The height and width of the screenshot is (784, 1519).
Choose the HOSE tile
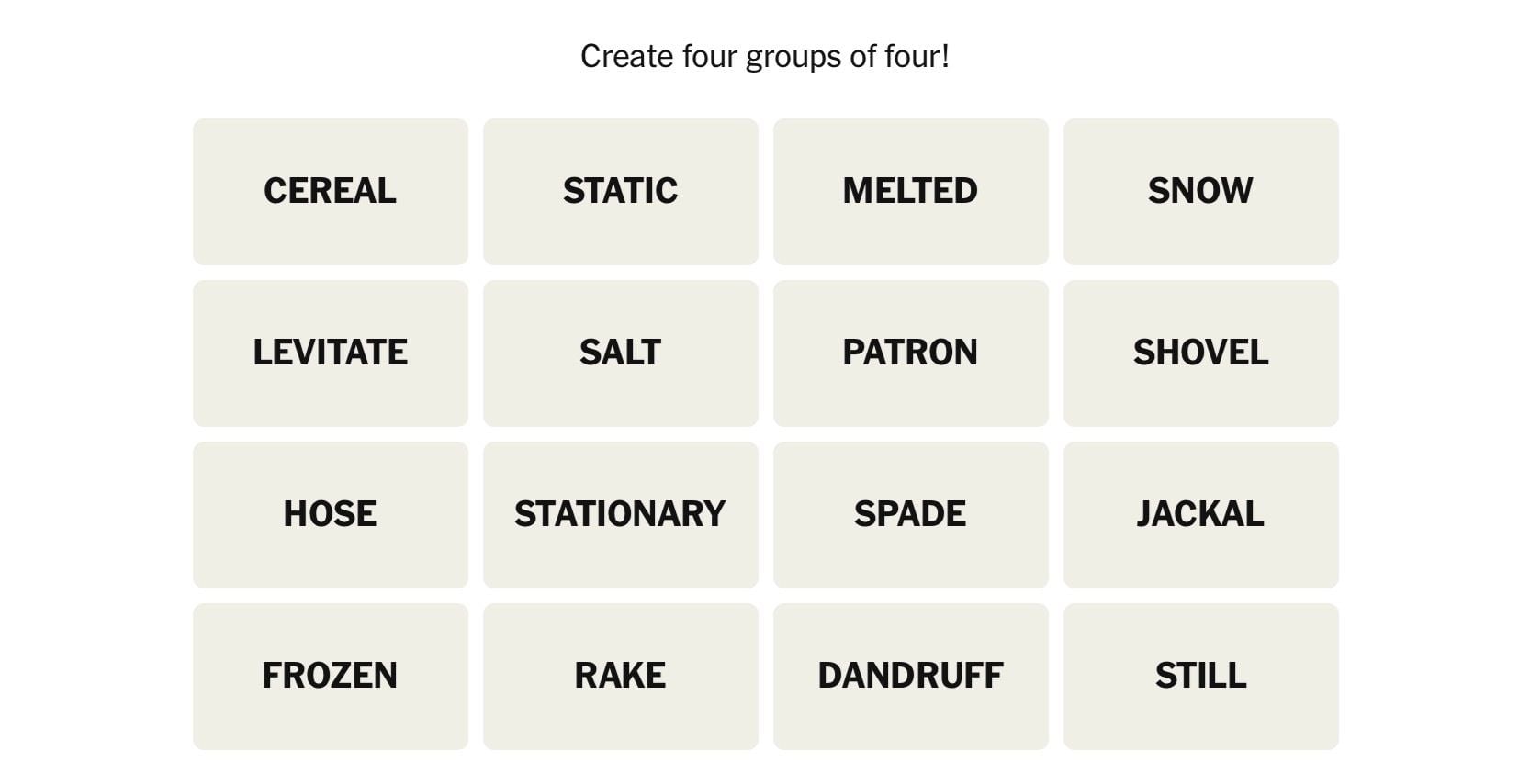click(x=330, y=514)
